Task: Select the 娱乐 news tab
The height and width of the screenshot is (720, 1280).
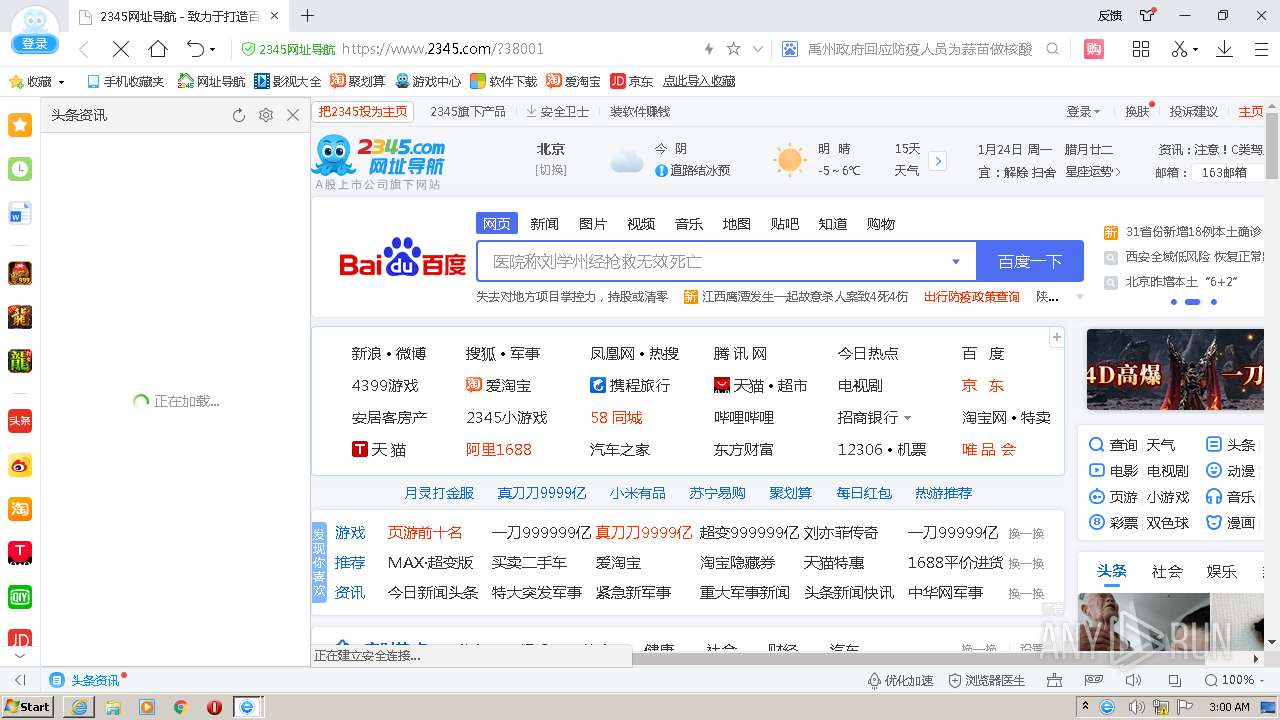Action: (1222, 572)
